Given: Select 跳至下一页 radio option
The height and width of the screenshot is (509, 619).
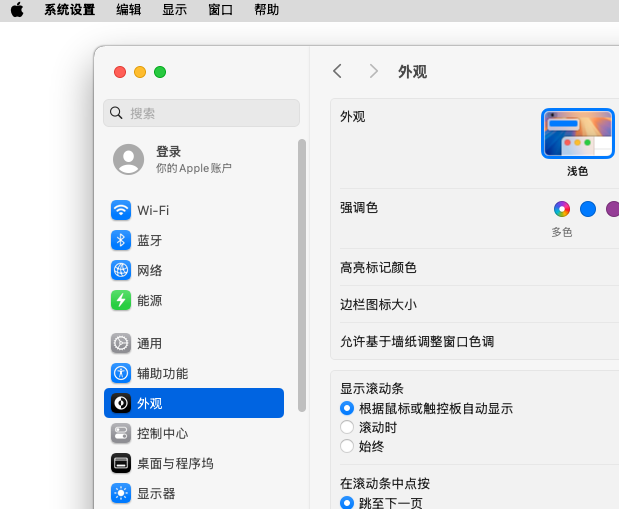Looking at the screenshot, I should [x=347, y=503].
